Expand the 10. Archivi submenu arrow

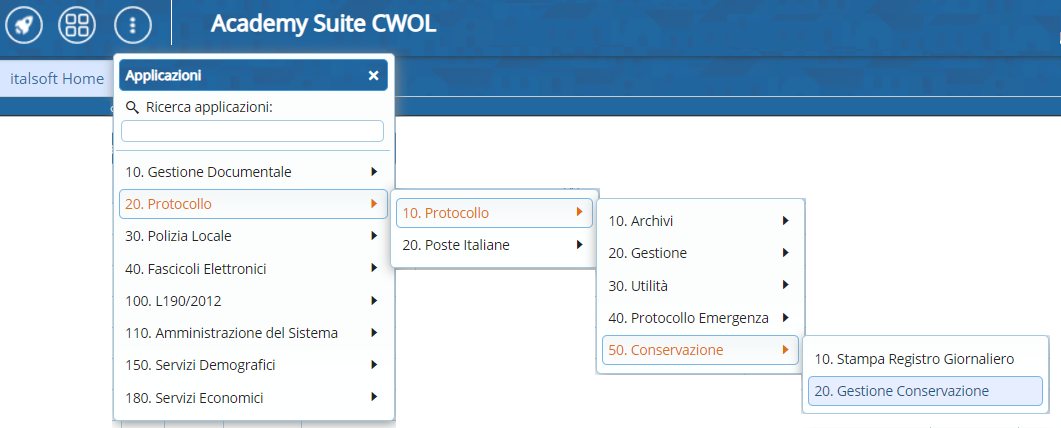click(786, 221)
